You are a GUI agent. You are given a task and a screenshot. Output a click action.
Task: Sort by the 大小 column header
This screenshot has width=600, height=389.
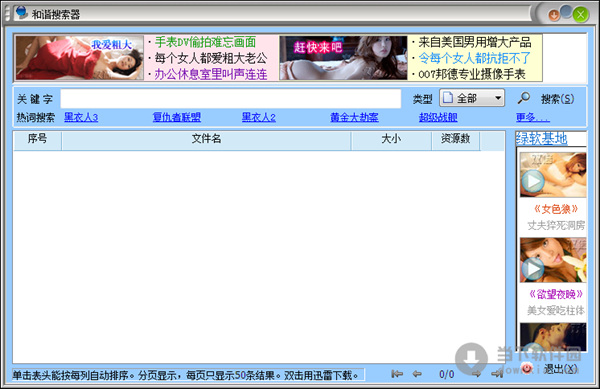391,140
